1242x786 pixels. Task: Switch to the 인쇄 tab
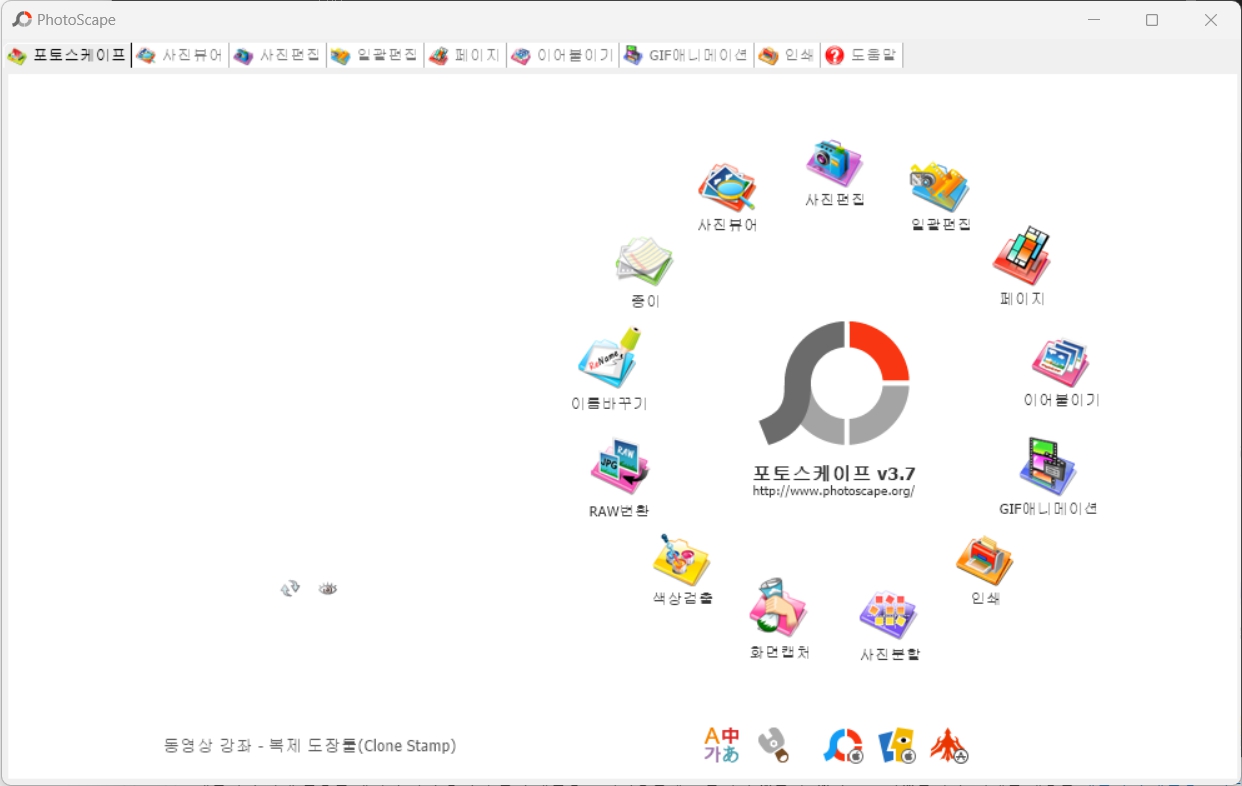coord(786,55)
